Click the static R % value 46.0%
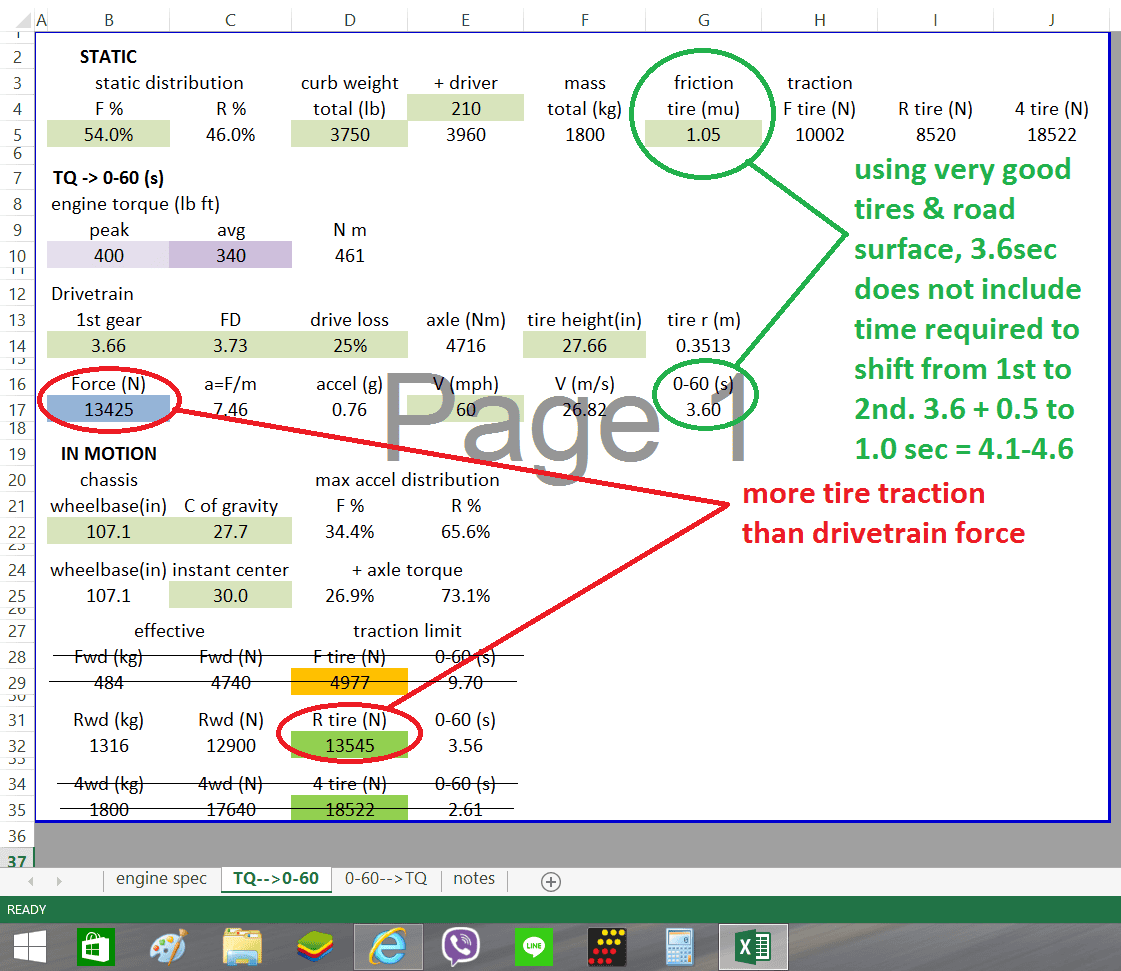 coord(231,134)
